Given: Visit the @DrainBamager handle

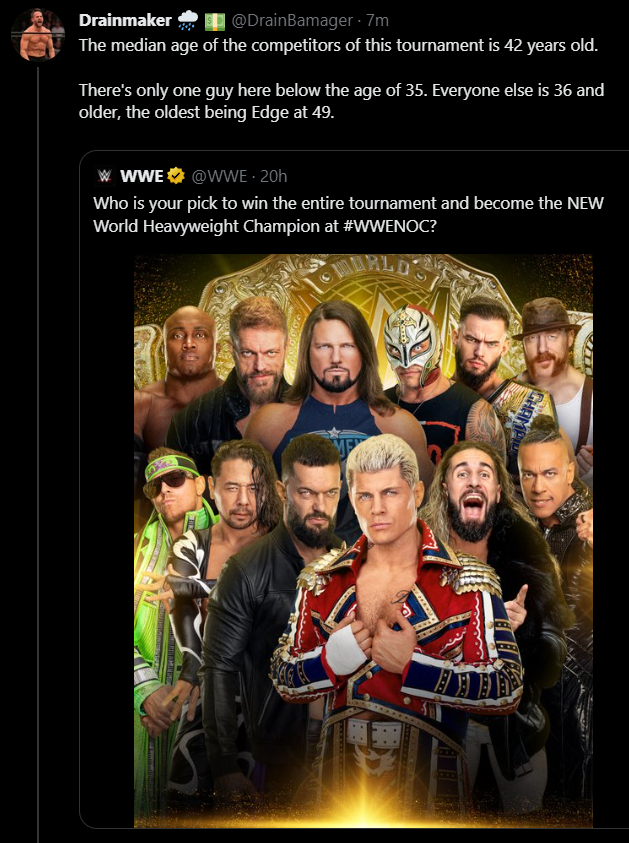Looking at the screenshot, I should click(292, 20).
